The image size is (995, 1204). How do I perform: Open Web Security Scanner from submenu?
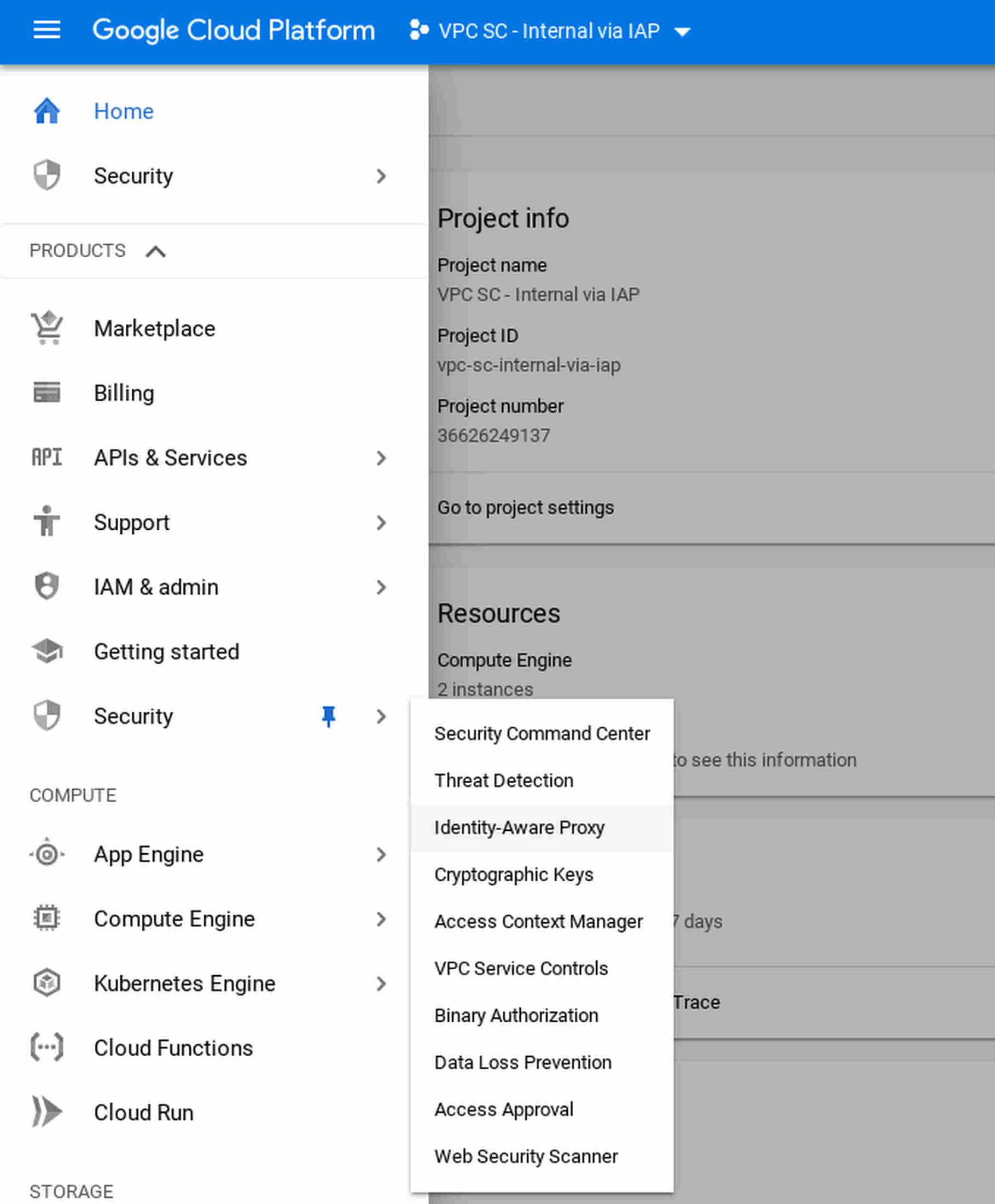click(x=542, y=1156)
